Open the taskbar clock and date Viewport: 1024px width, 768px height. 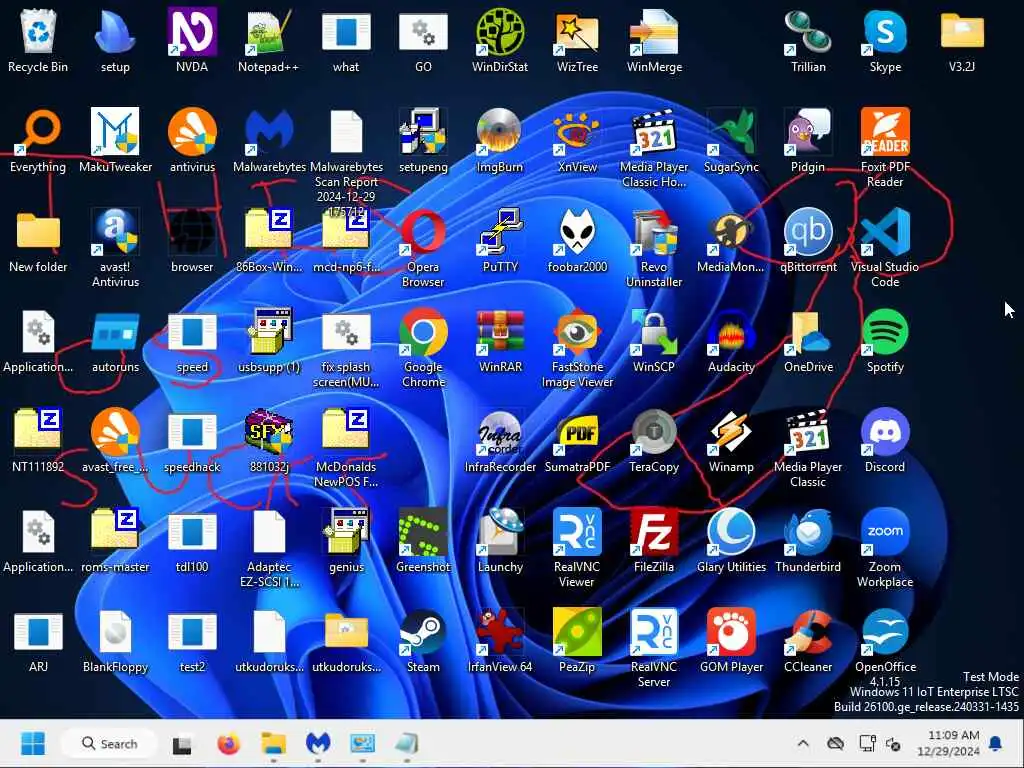948,743
